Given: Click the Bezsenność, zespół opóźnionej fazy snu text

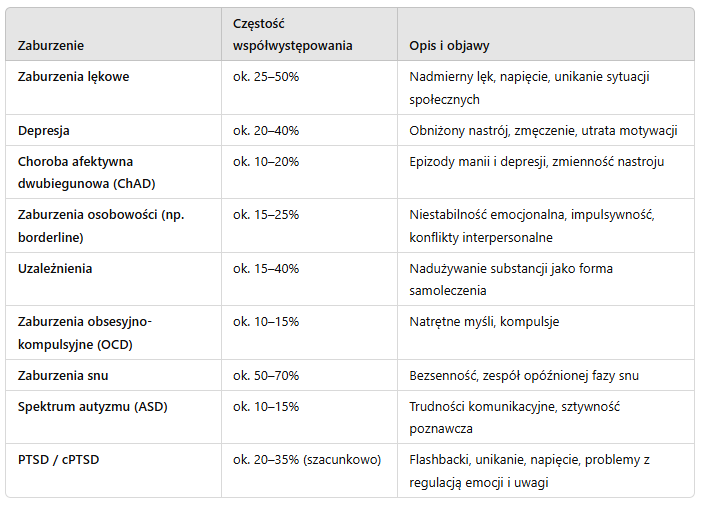Looking at the screenshot, I should click(x=524, y=375).
